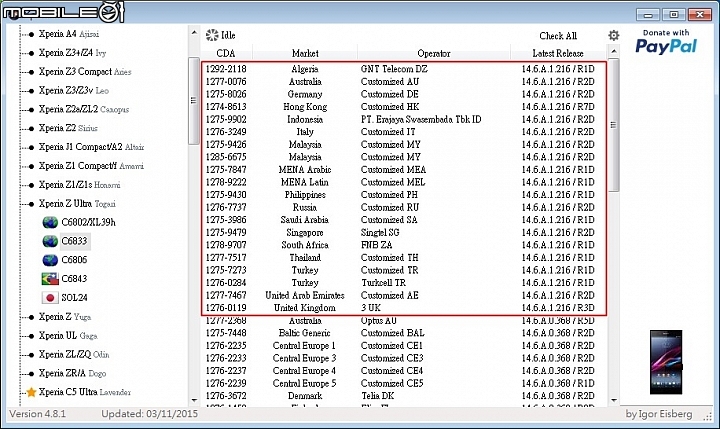Click the firmware list scroll up arrow
The width and height of the screenshot is (720, 429).
click(x=613, y=51)
